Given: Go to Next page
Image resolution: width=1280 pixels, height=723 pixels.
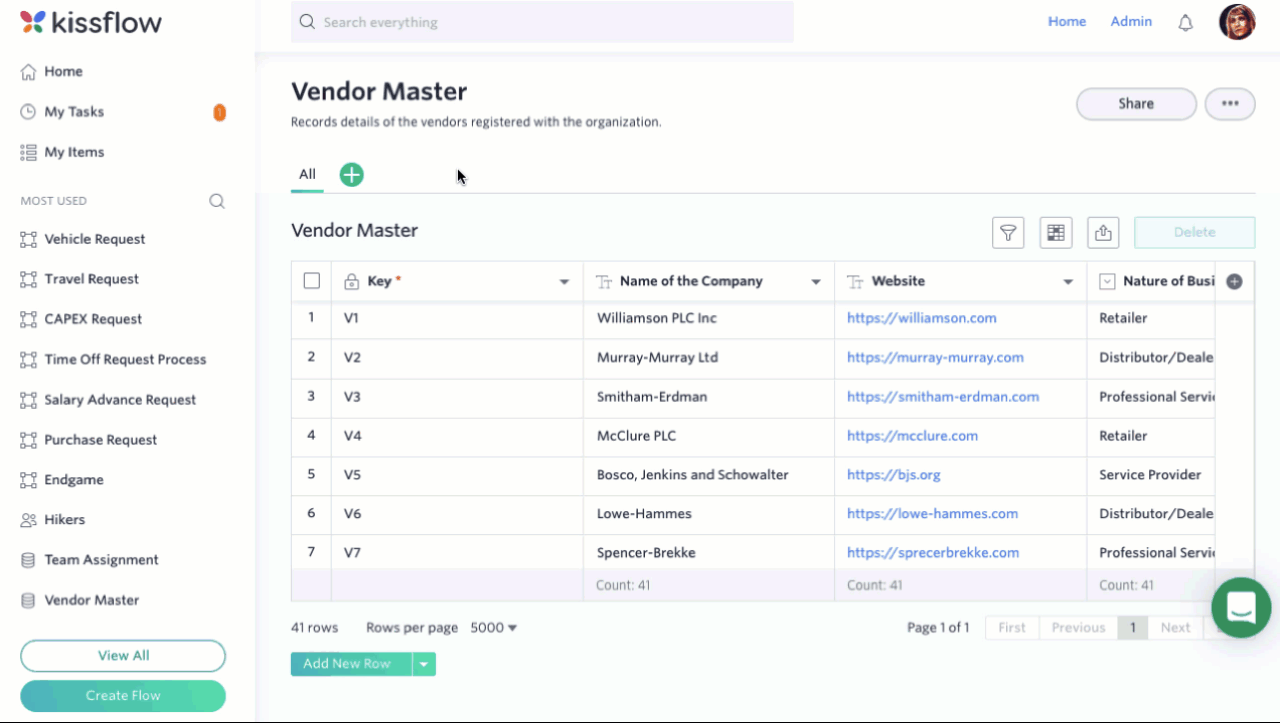Looking at the screenshot, I should coord(1175,628).
